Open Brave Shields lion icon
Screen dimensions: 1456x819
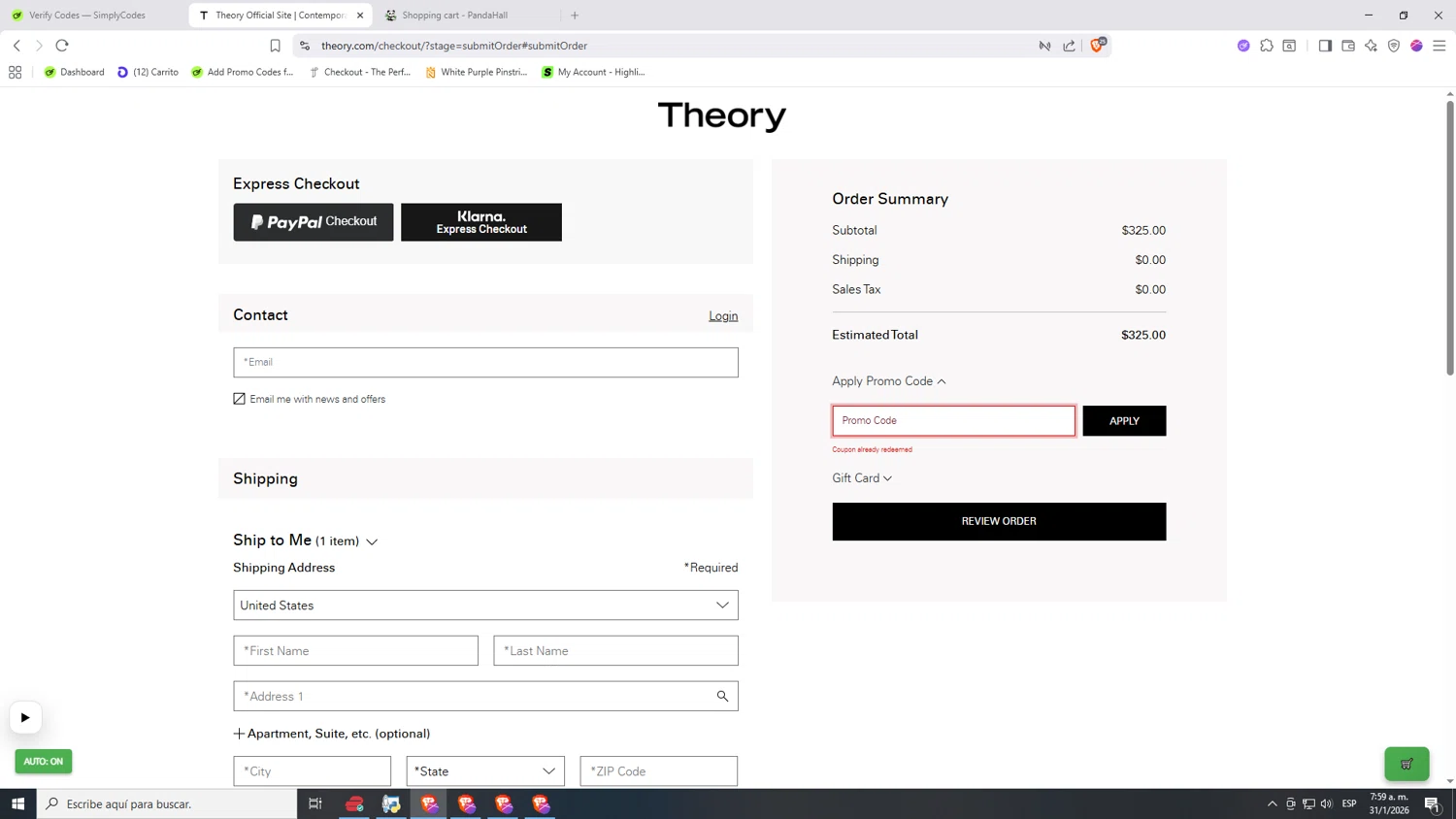pos(1097,45)
